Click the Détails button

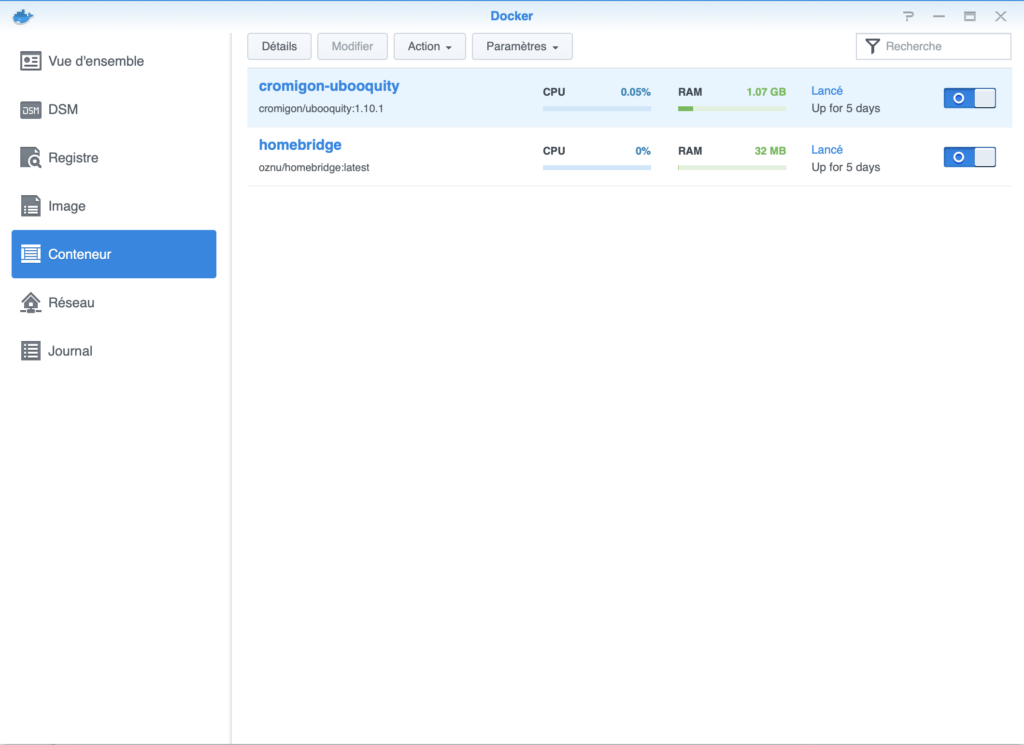pos(280,46)
